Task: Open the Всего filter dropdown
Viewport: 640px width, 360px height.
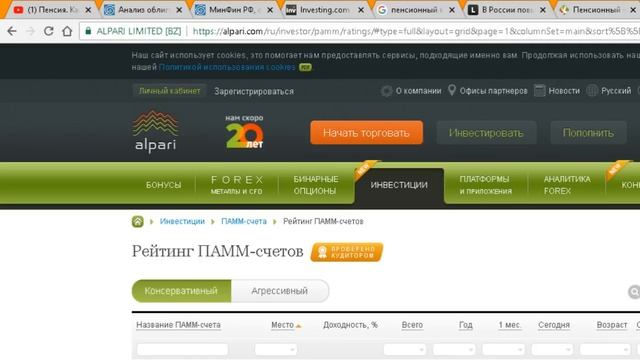Action: coord(404,349)
